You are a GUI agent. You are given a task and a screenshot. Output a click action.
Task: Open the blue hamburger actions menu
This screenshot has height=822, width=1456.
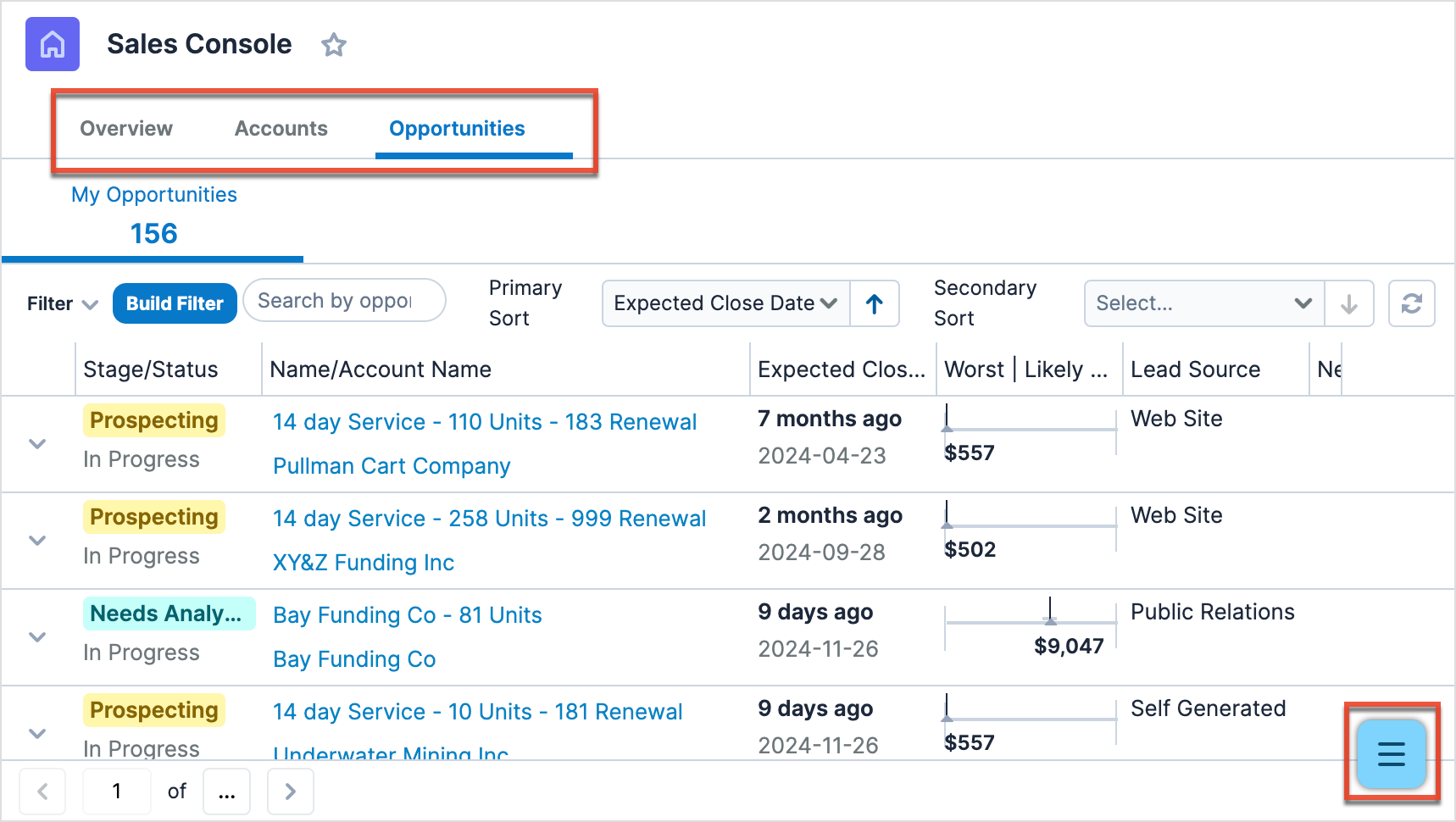pos(1391,753)
